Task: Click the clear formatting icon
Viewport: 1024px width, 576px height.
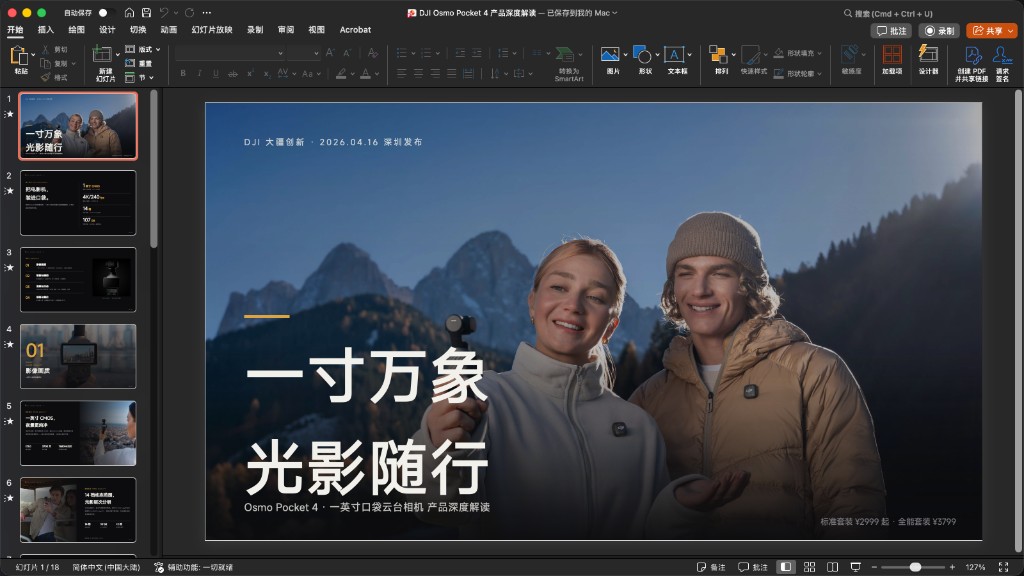Action: tap(372, 53)
